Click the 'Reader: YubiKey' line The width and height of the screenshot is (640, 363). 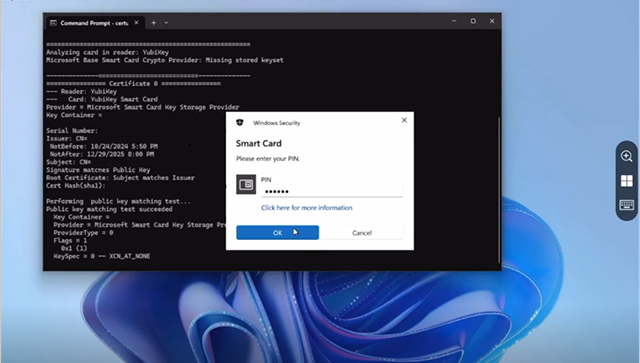(82, 91)
